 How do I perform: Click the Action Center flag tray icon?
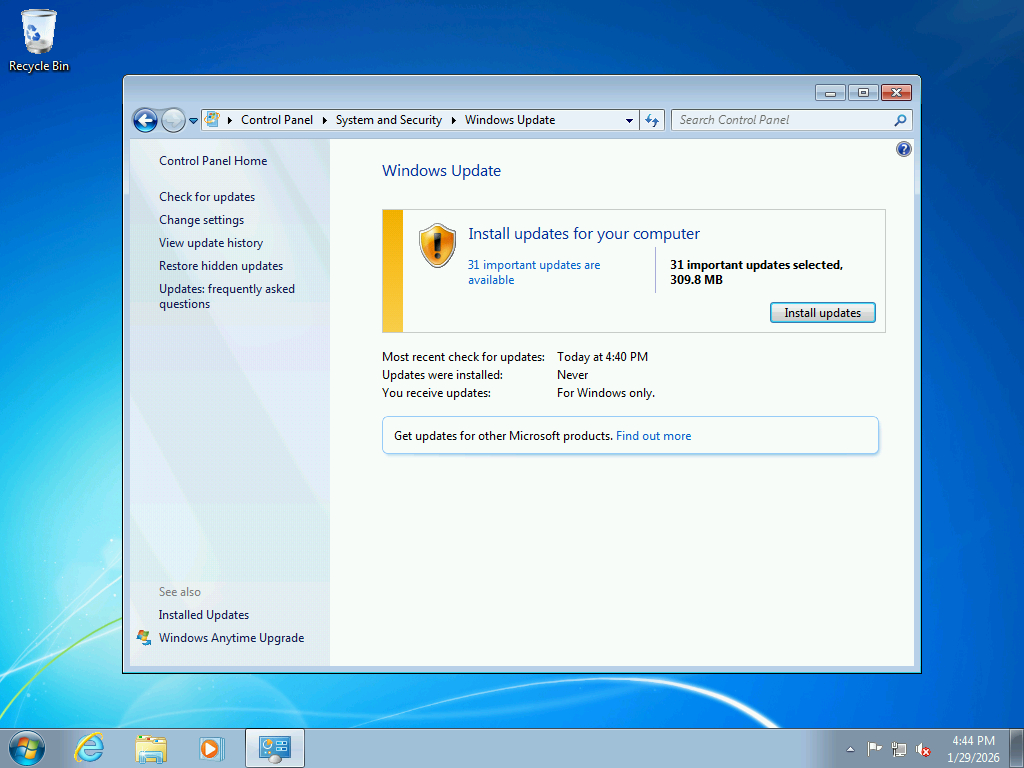tap(874, 749)
